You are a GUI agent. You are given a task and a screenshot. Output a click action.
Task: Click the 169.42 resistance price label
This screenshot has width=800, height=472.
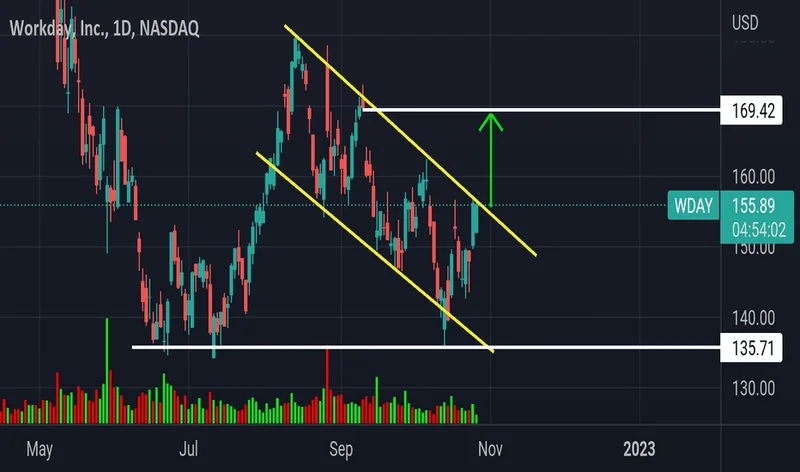(x=754, y=110)
